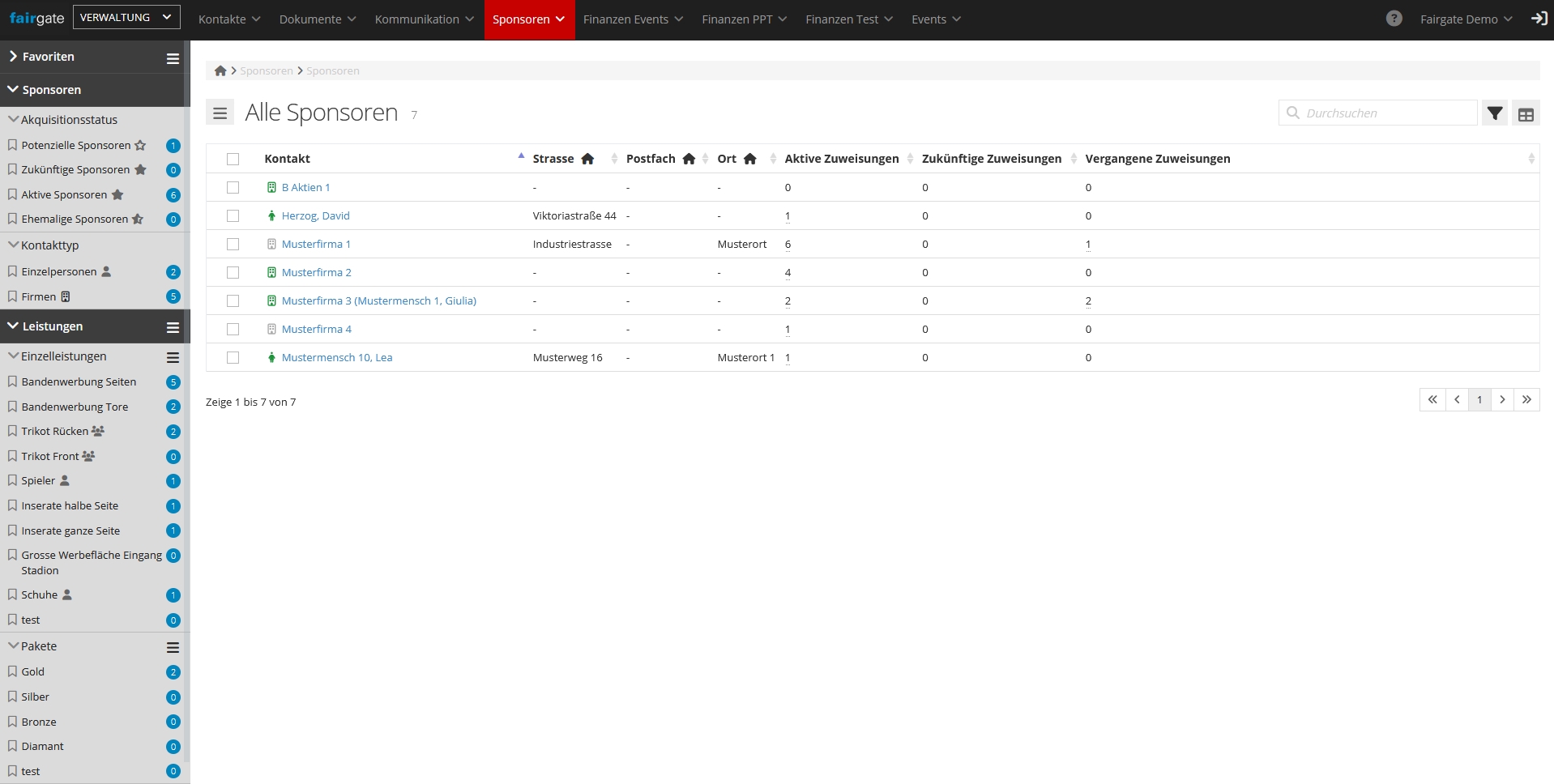This screenshot has width=1554, height=784.
Task: Open the list actions hamburger beside Alle Sponsoren
Action: [220, 113]
